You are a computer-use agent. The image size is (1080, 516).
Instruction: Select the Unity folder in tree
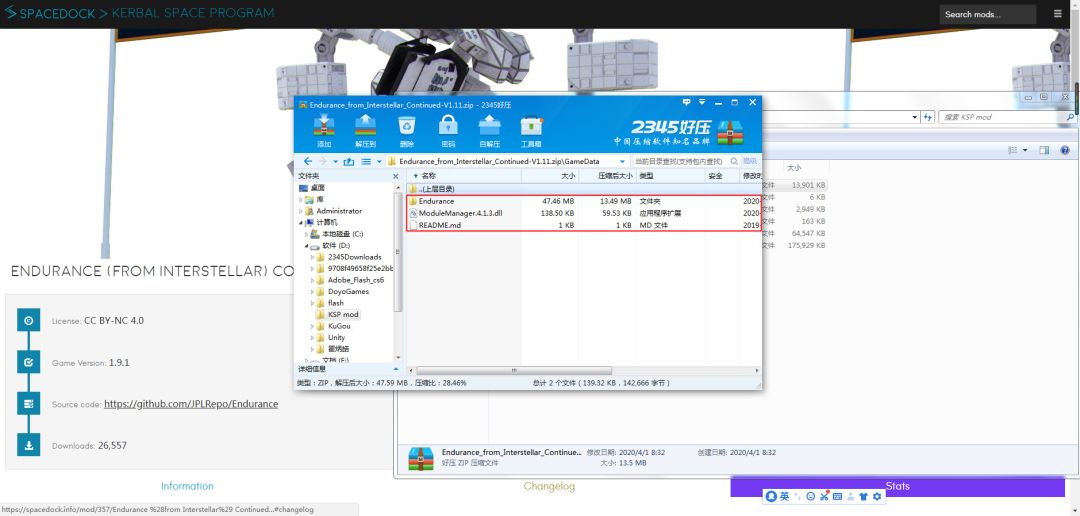[331, 338]
